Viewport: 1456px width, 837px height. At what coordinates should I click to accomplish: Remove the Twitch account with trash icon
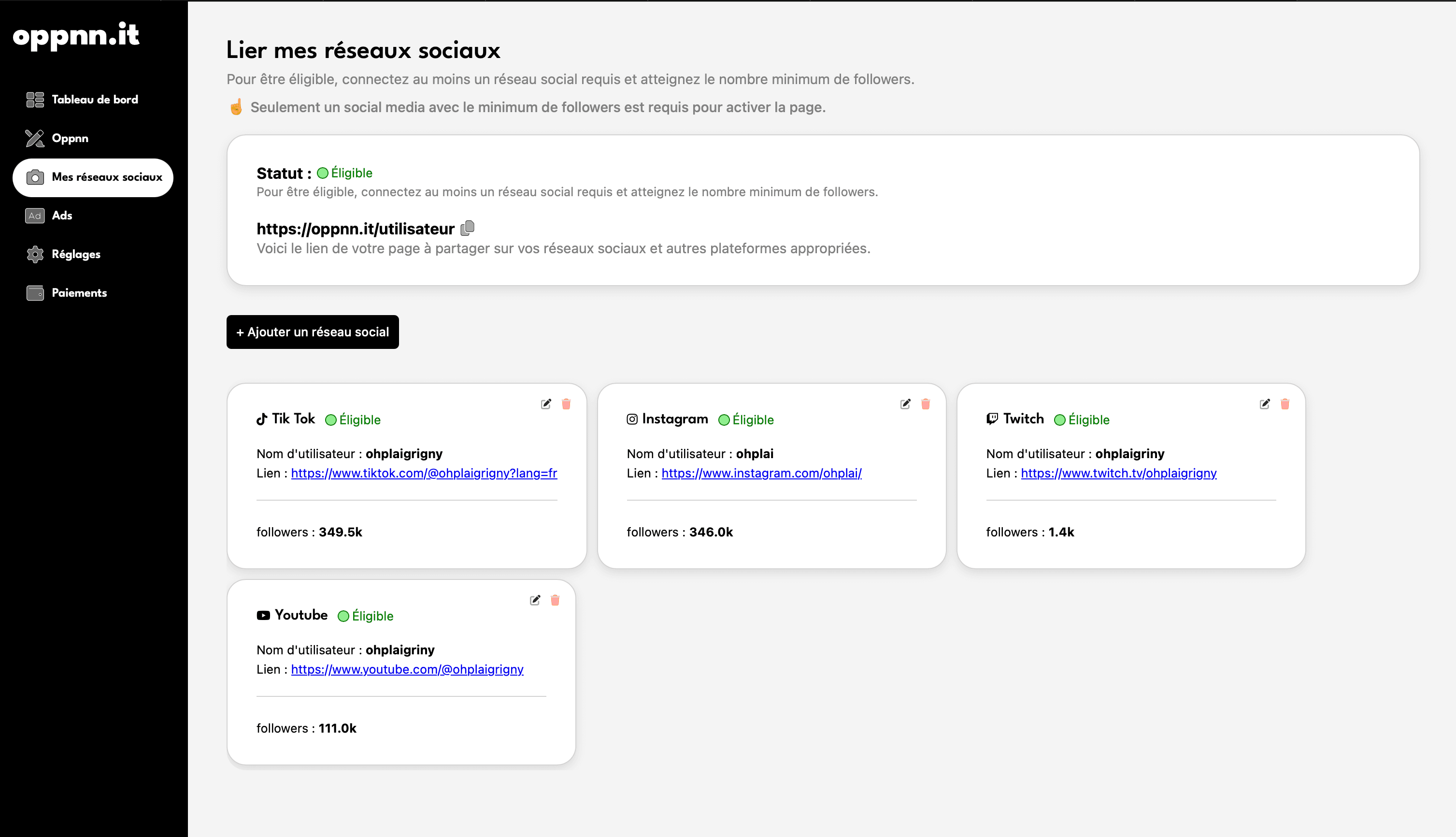(x=1285, y=404)
